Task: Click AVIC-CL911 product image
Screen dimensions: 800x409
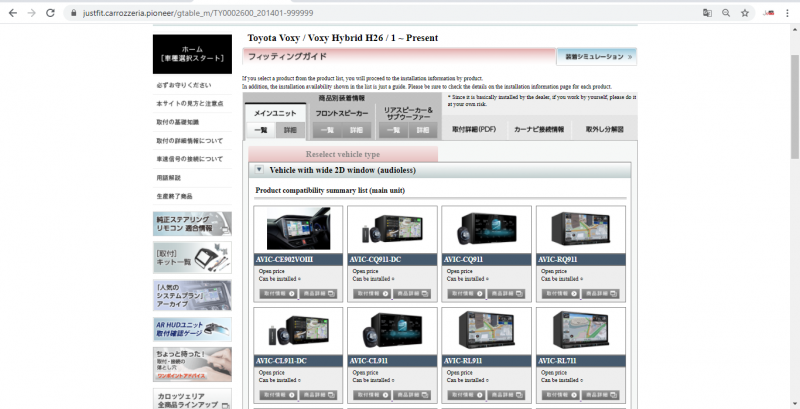Action: 392,330
